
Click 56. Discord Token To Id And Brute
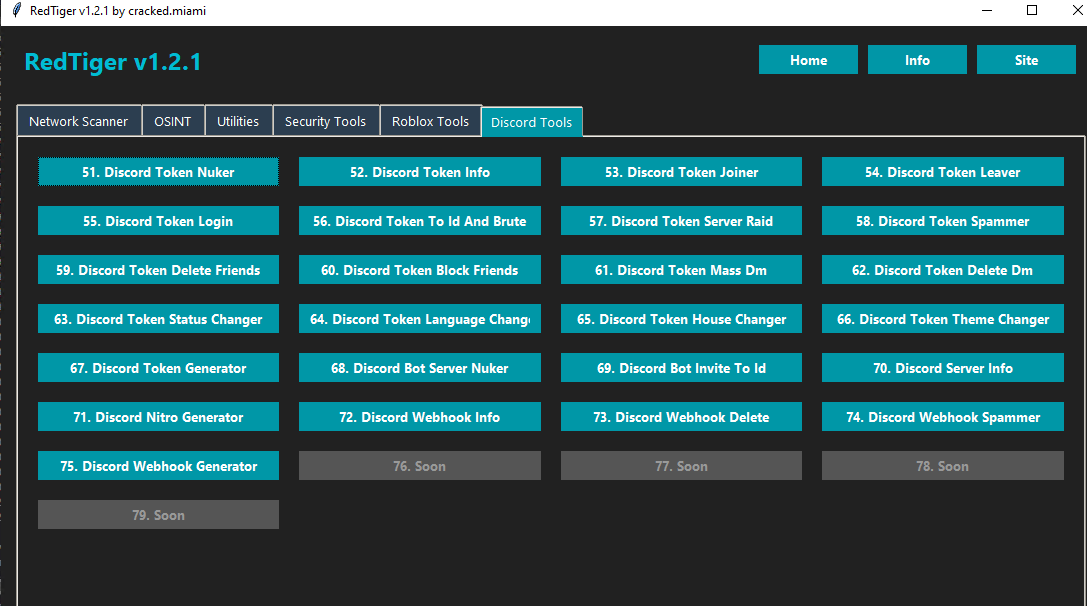pyautogui.click(x=419, y=220)
